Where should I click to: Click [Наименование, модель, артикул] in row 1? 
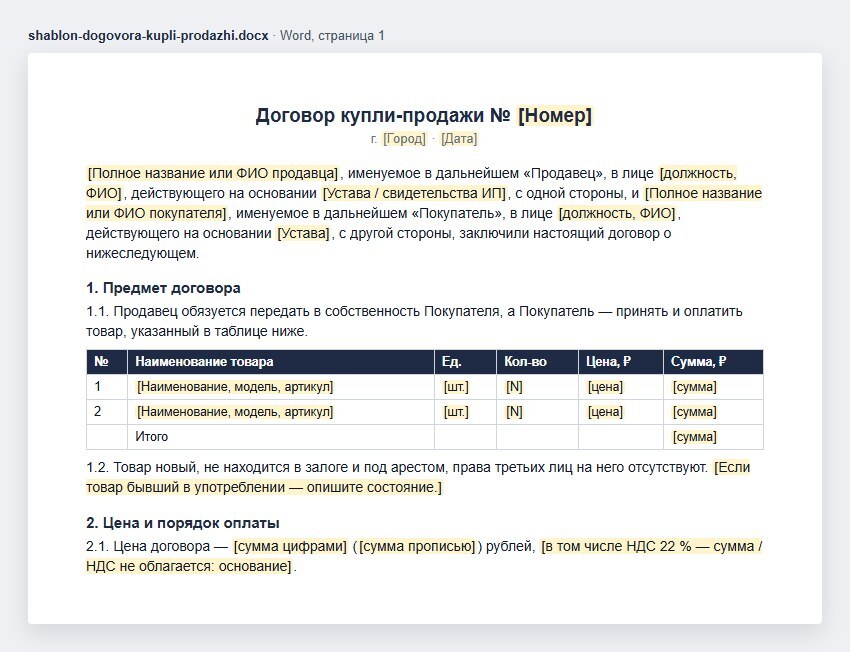tap(235, 387)
